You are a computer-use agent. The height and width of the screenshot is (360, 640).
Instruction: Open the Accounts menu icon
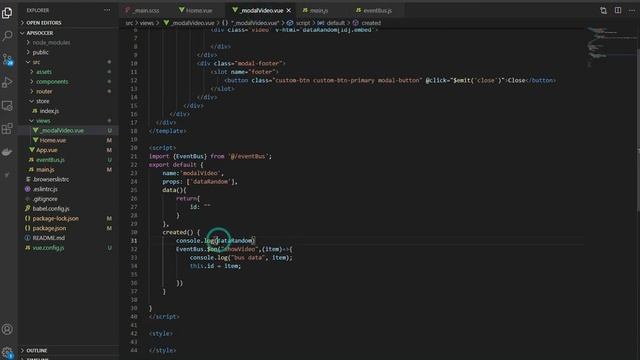pos(7,329)
